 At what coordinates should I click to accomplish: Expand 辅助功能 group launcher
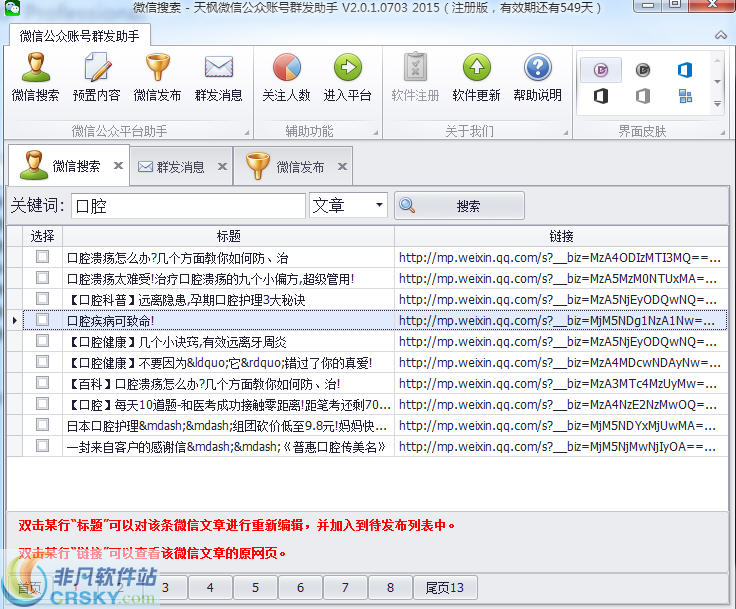tap(376, 133)
